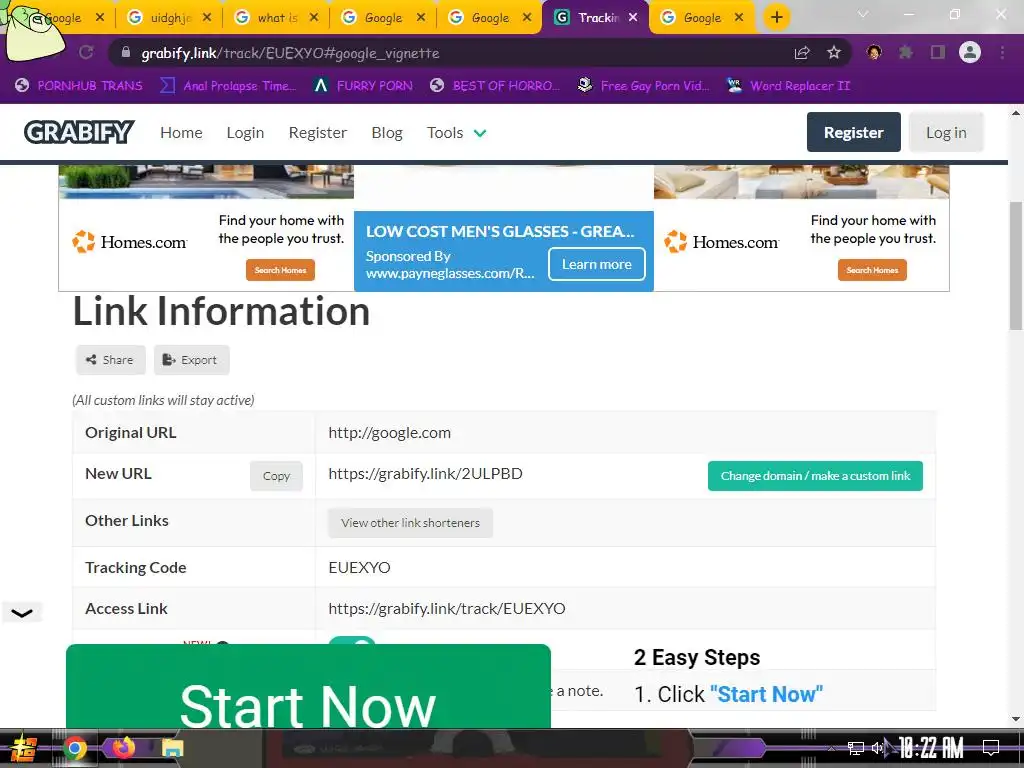
Task: Click the Start button on the taskbar
Action: [x=24, y=748]
